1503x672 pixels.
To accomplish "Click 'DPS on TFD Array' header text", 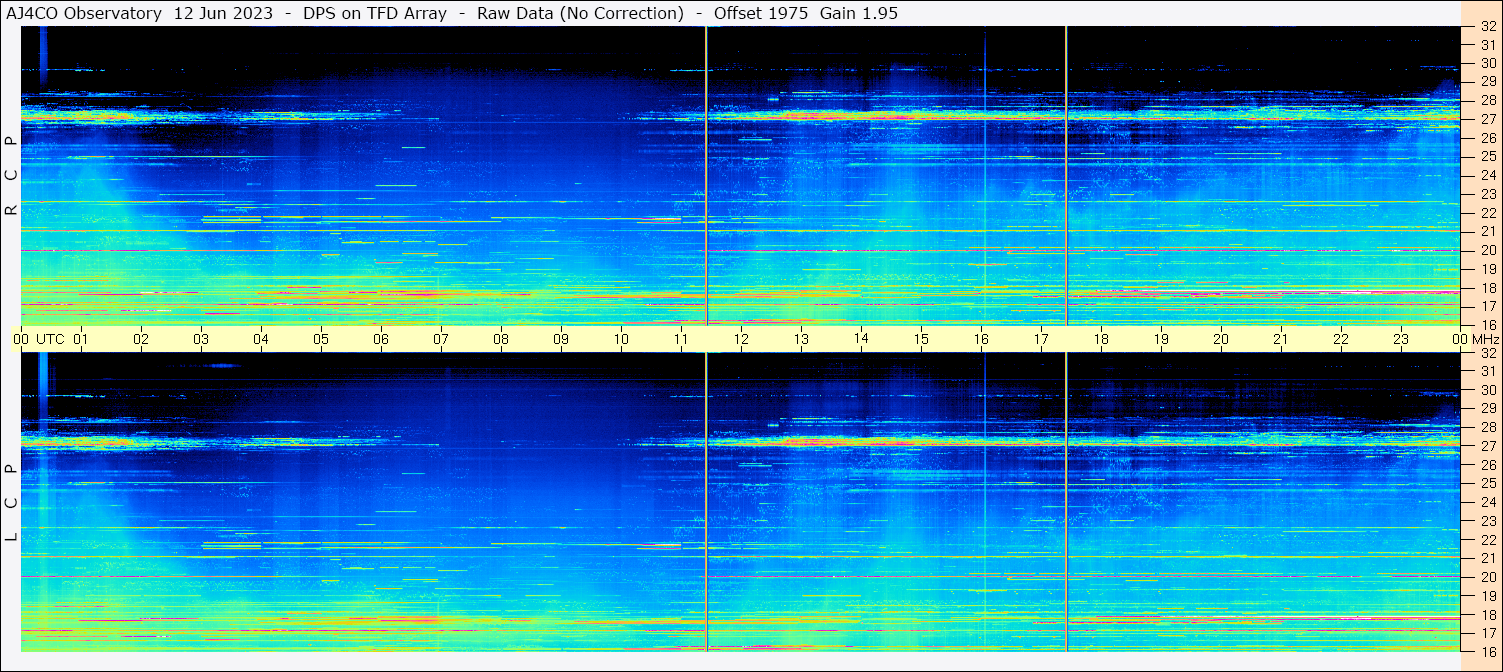I will (375, 13).
